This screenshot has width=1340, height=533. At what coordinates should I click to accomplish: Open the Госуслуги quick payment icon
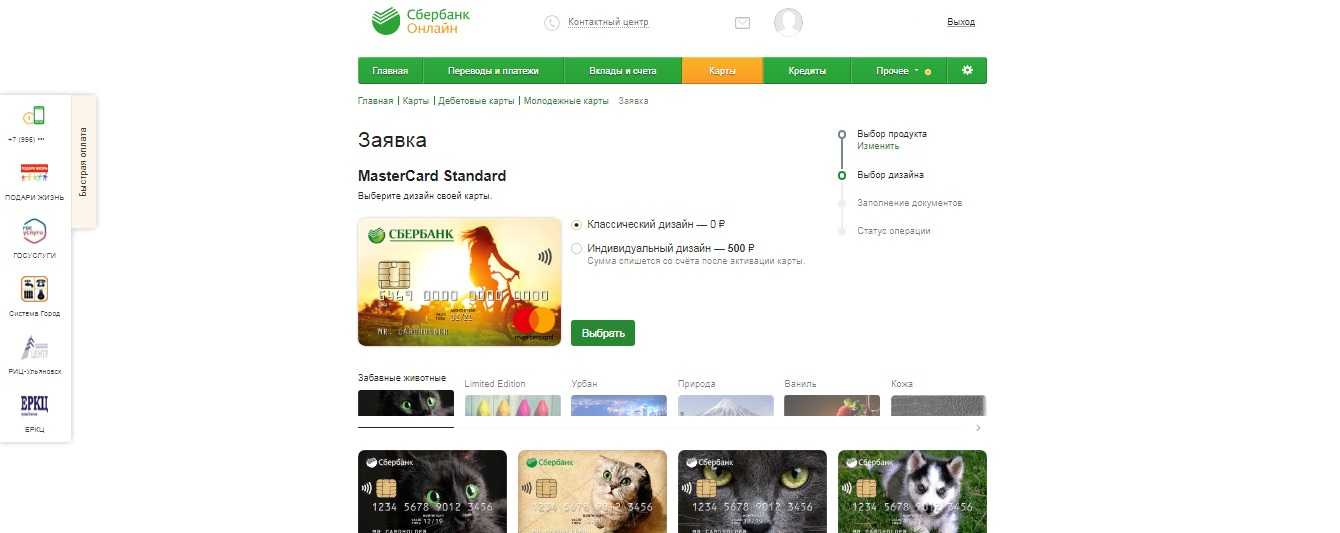[35, 232]
